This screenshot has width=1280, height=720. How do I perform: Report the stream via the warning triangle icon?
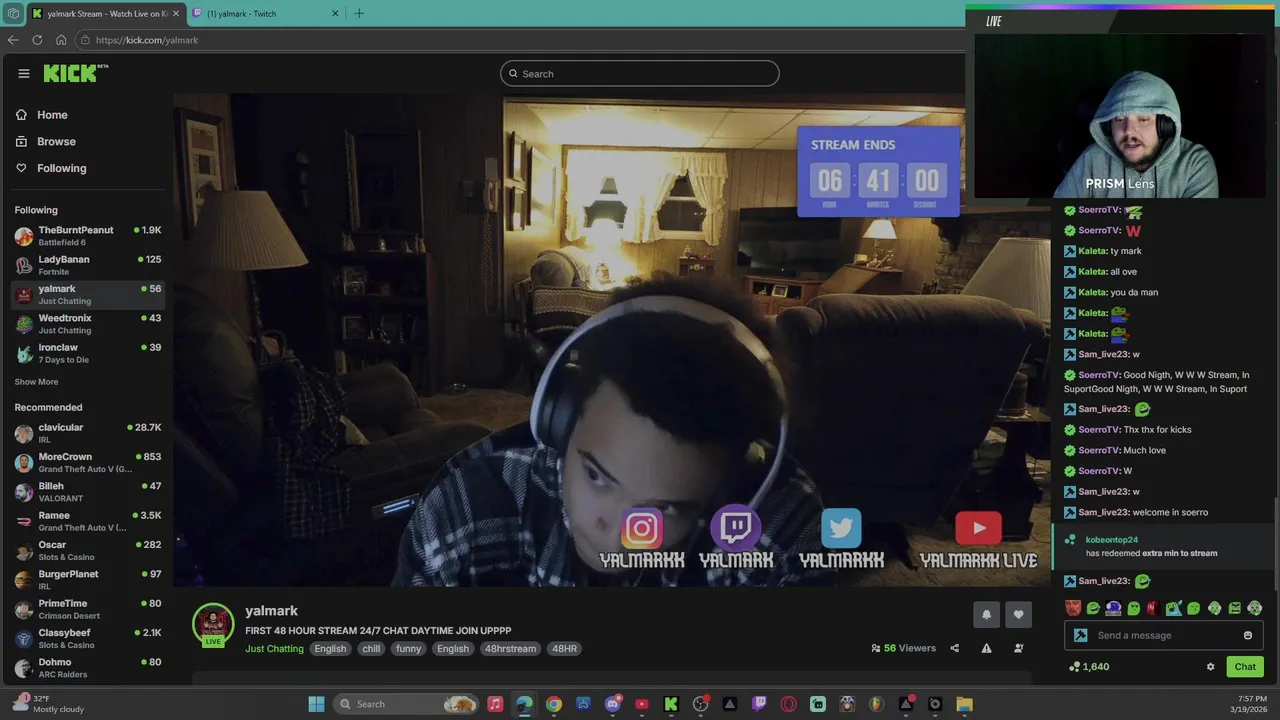tap(986, 648)
